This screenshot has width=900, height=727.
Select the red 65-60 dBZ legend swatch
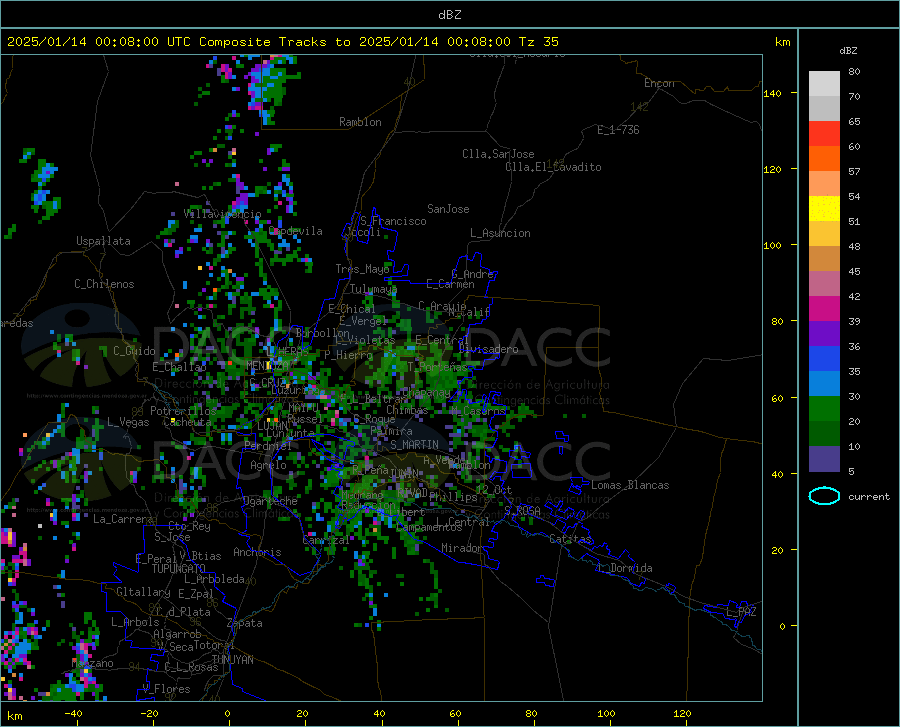824,134
